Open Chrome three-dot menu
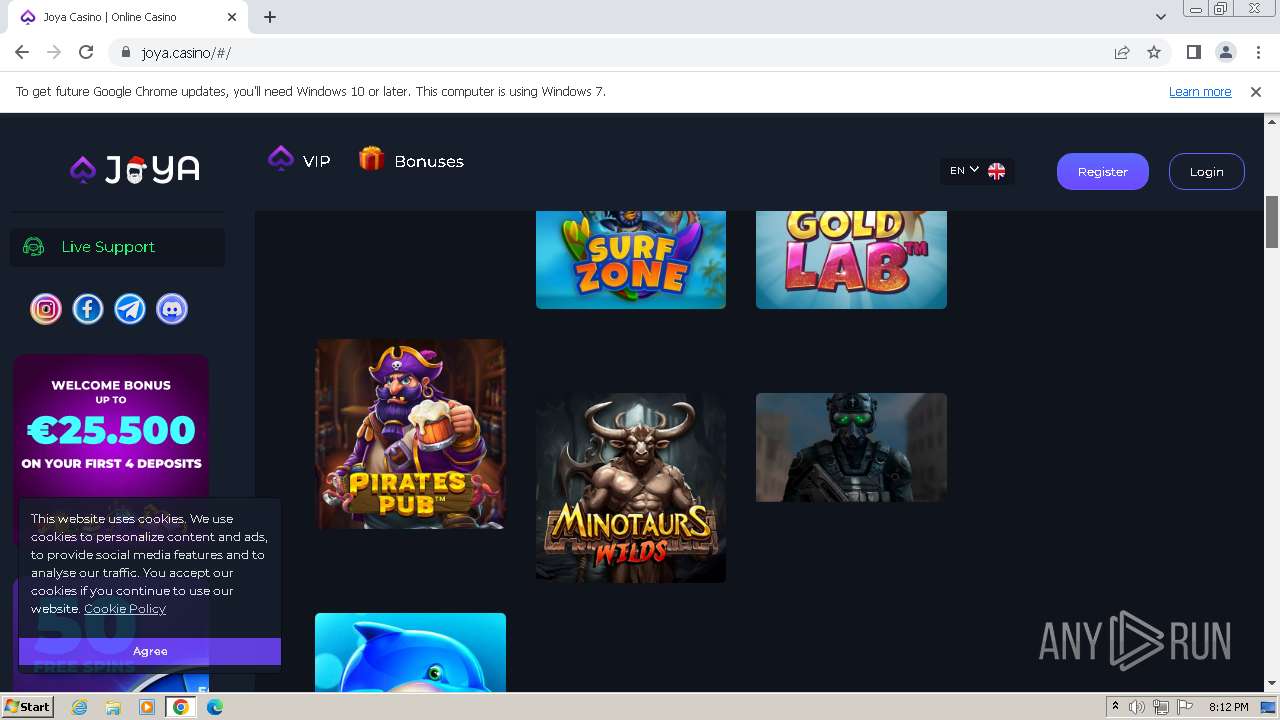The height and width of the screenshot is (720, 1280). [1256, 52]
